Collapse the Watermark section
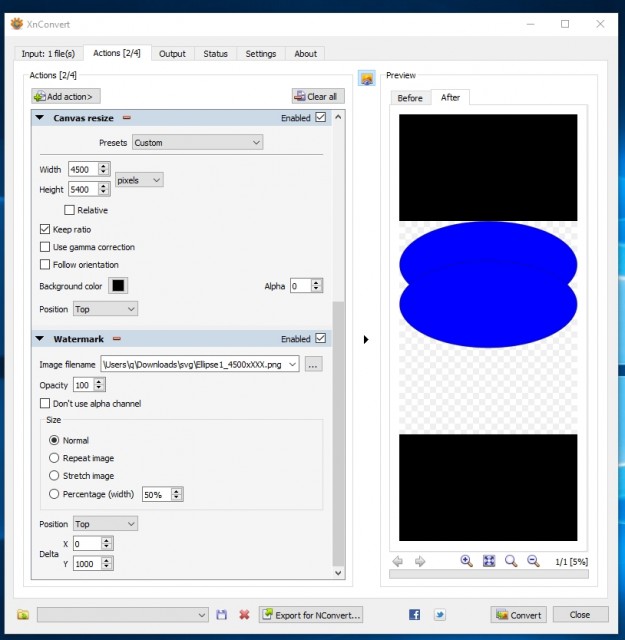This screenshot has height=640, width=625. 40,338
